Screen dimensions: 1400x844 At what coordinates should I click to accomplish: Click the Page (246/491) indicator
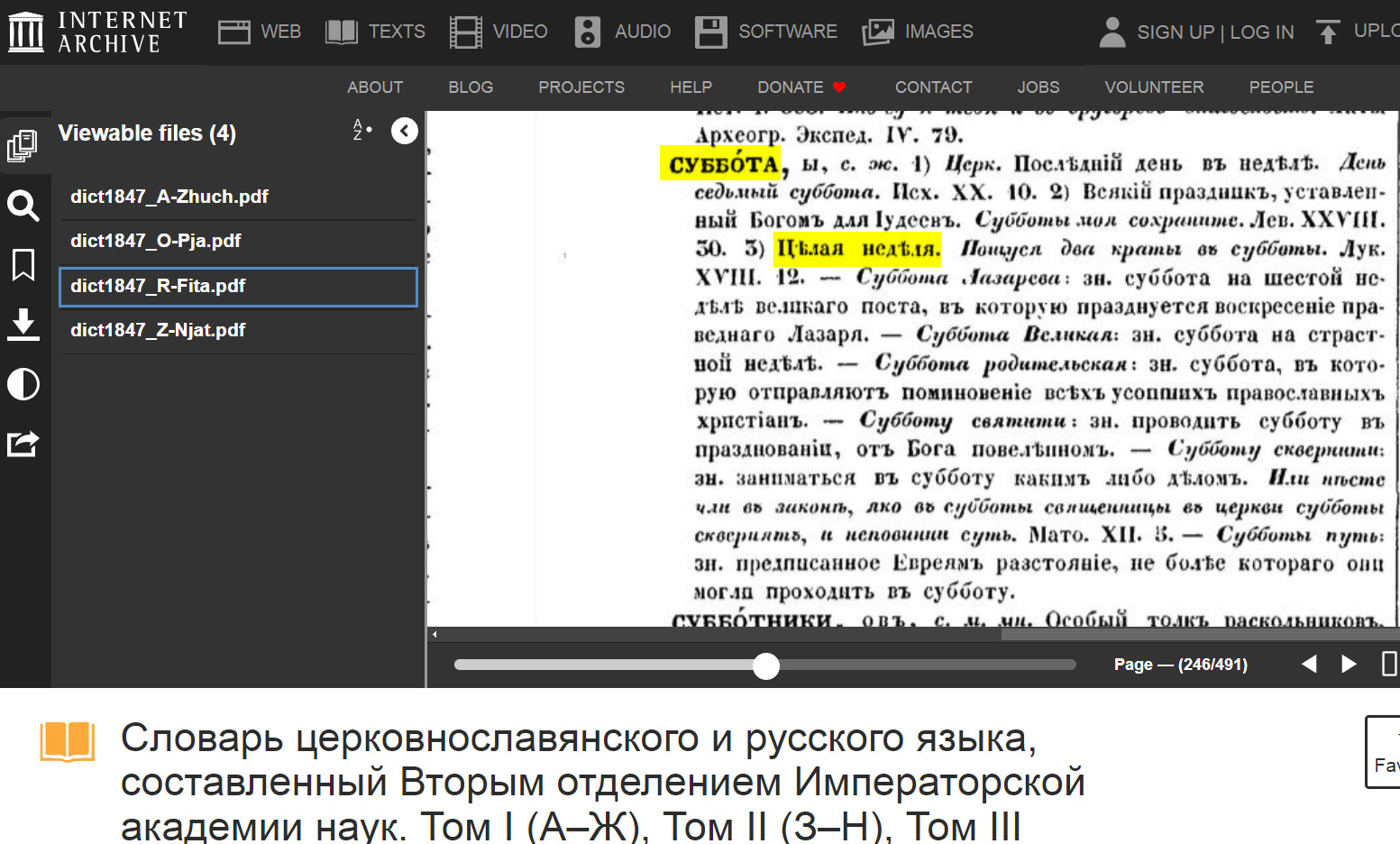coord(1181,665)
